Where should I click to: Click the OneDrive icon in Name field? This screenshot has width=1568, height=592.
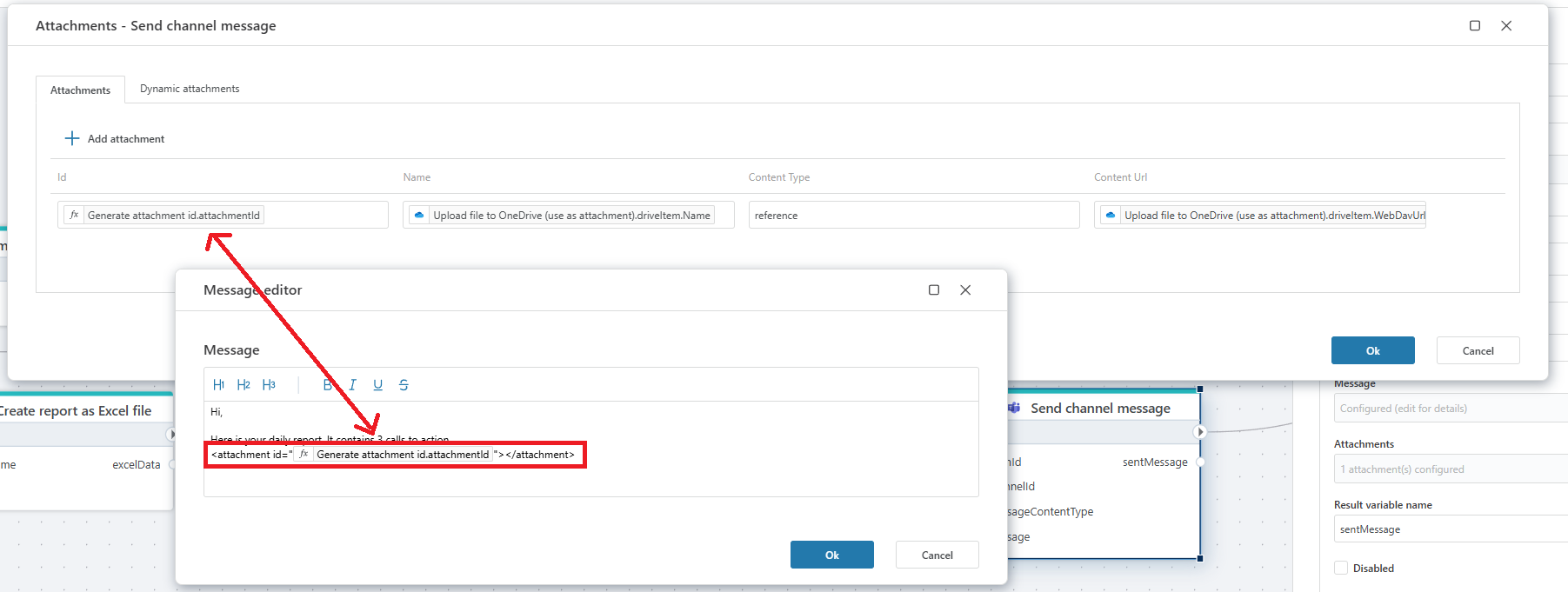[x=419, y=215]
